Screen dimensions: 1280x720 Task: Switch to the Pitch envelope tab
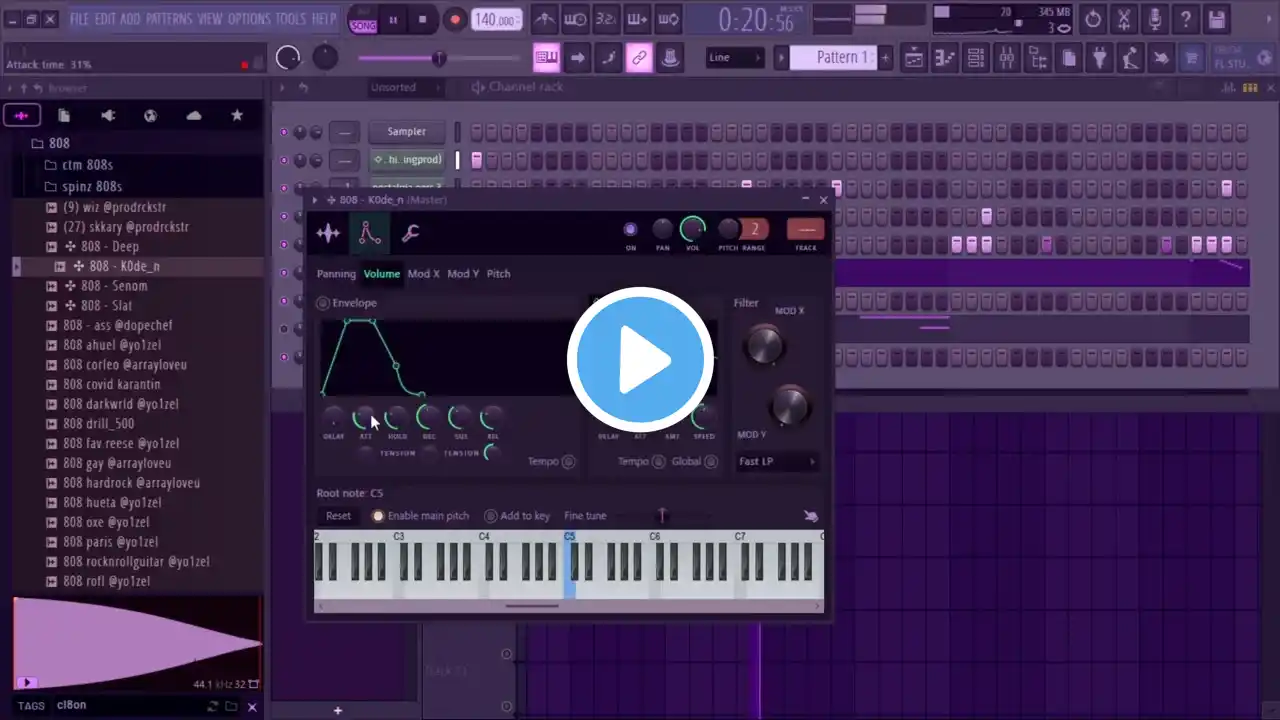pyautogui.click(x=498, y=274)
